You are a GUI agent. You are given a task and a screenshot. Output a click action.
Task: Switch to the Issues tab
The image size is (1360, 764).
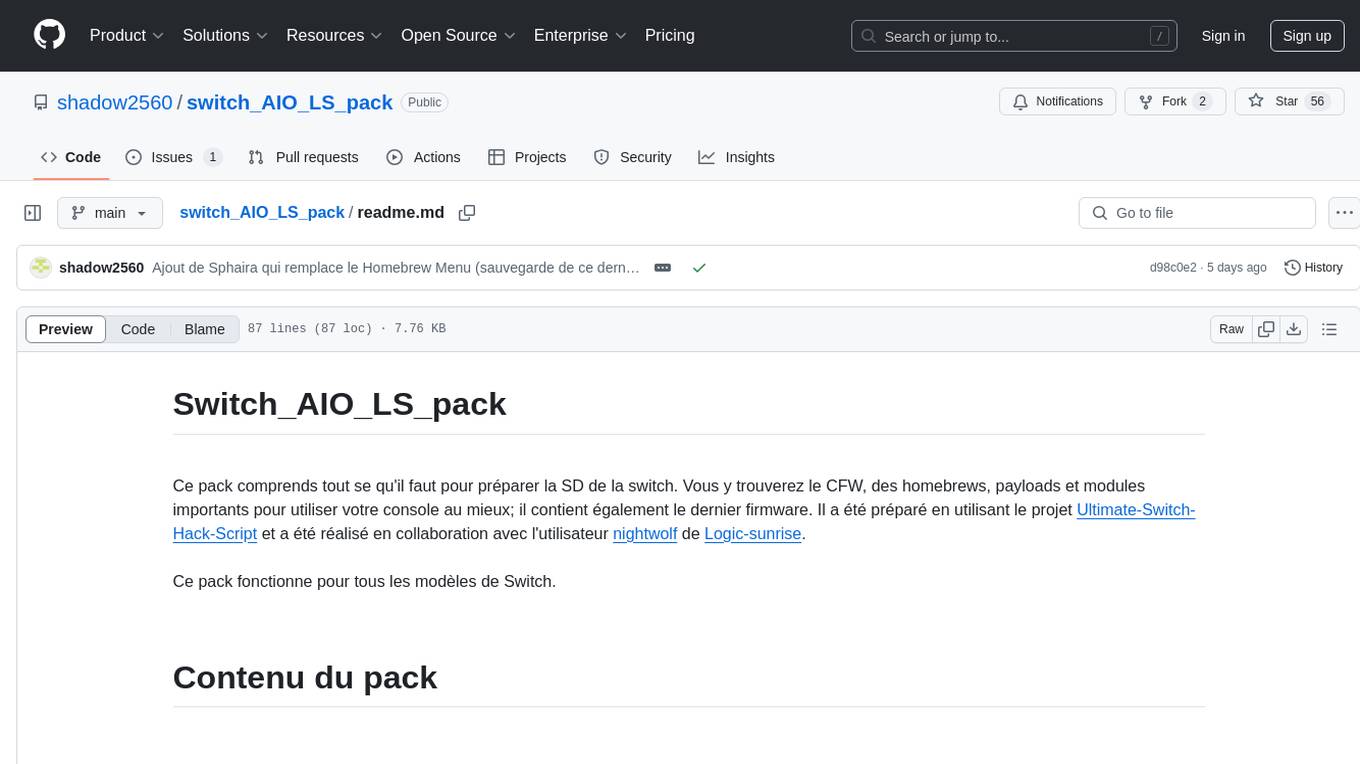pos(173,157)
